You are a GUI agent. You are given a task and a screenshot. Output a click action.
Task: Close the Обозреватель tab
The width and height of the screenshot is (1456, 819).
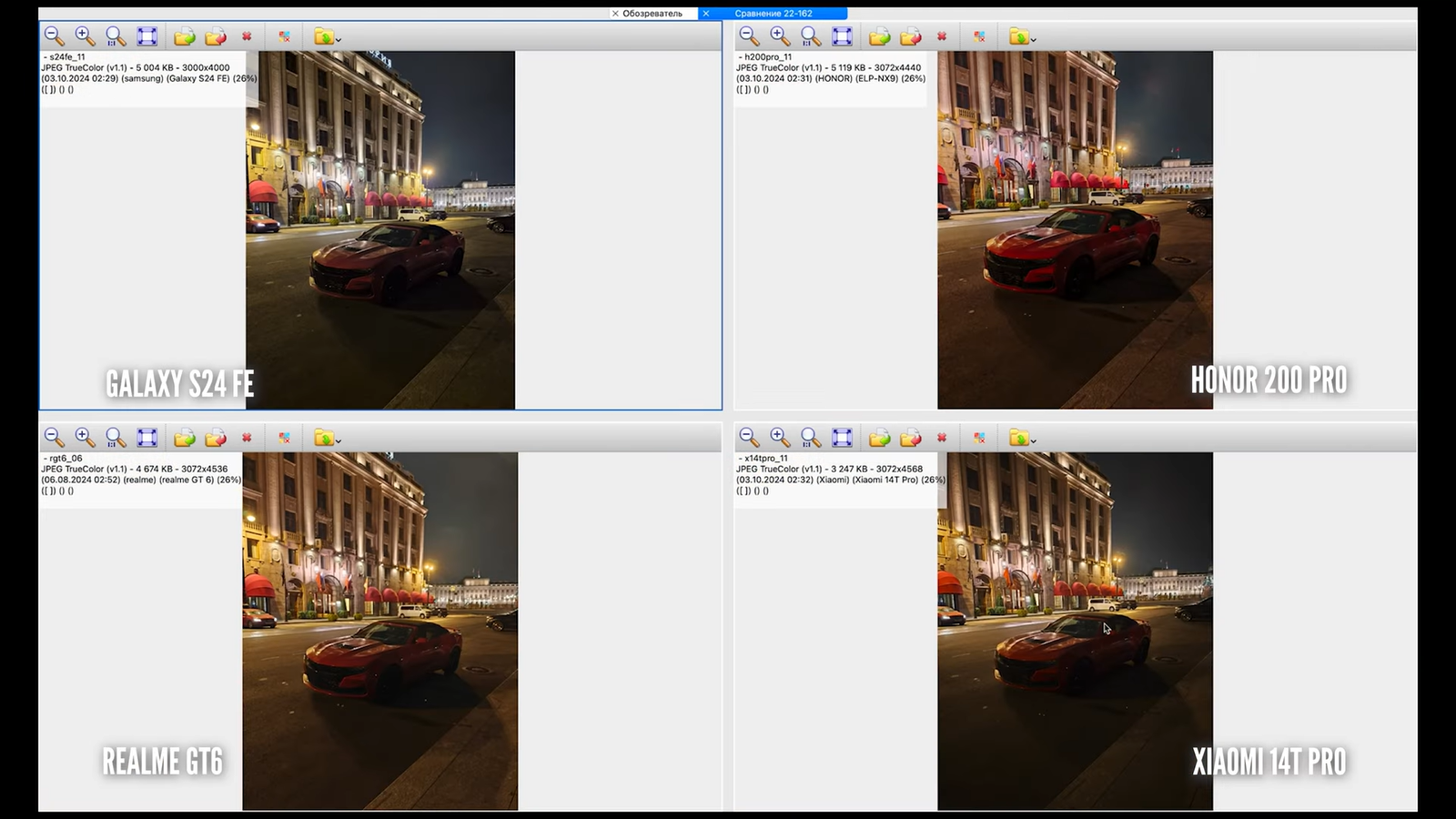615,14
